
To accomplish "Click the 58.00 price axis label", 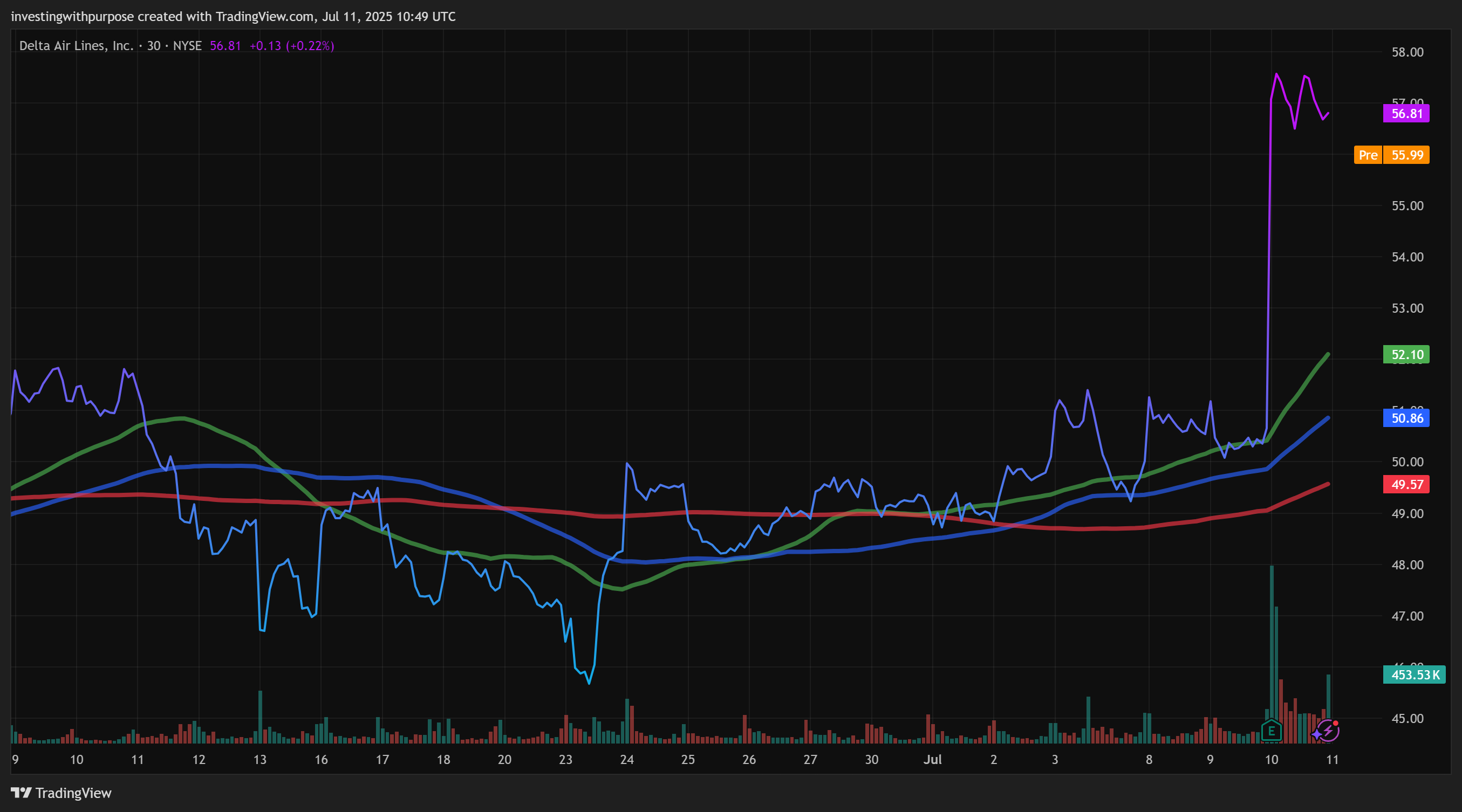I will [x=1408, y=52].
